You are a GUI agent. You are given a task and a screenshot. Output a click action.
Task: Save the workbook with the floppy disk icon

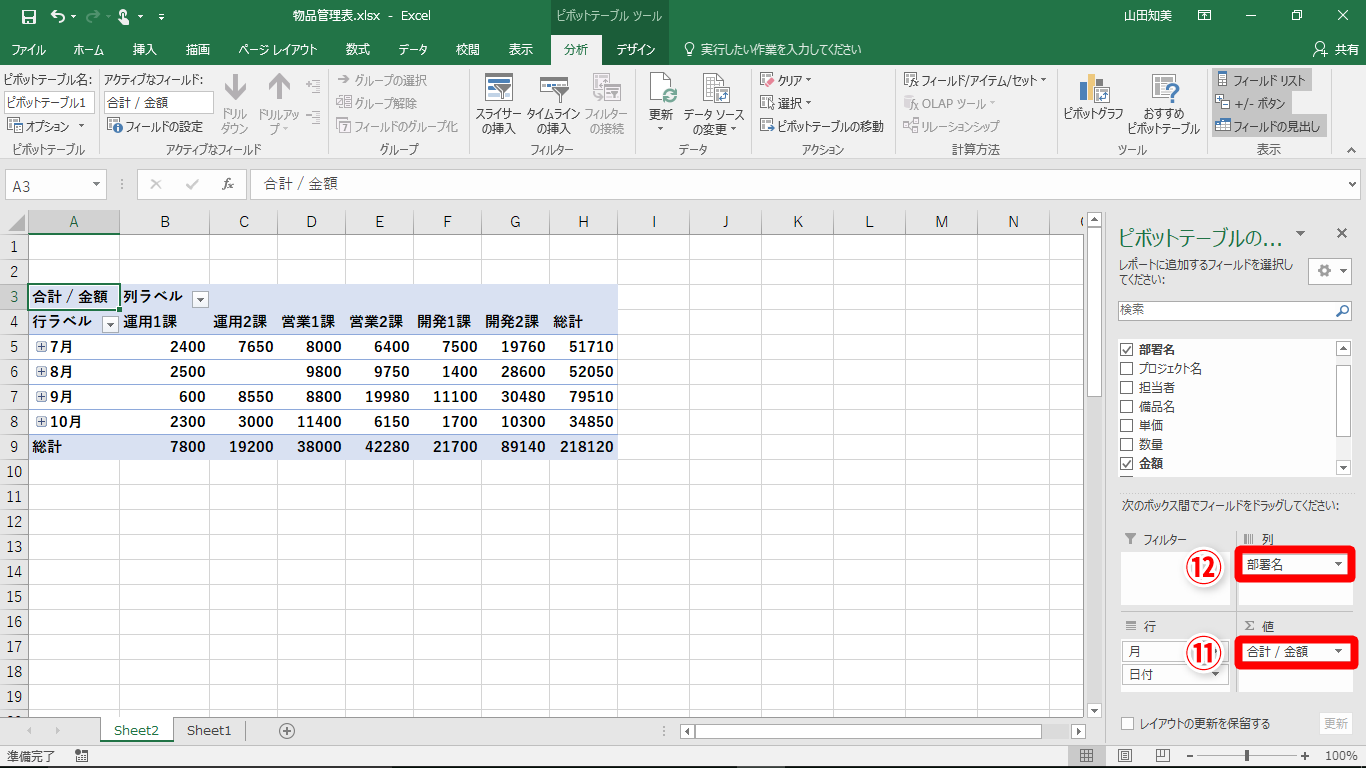28,16
